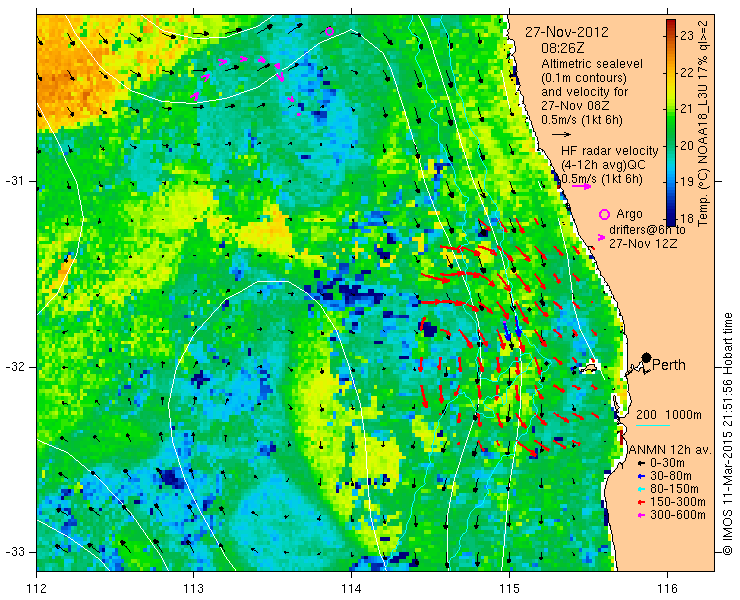Click the 22 tick label on temperature colorbar

(x=687, y=72)
